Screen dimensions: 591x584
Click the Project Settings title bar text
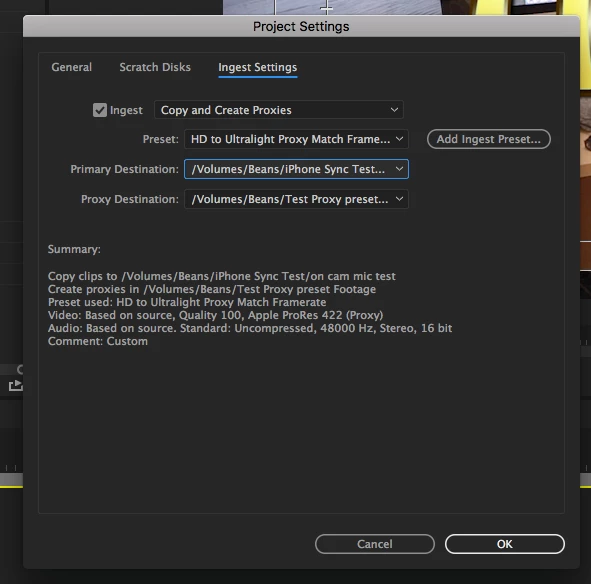[x=301, y=26]
